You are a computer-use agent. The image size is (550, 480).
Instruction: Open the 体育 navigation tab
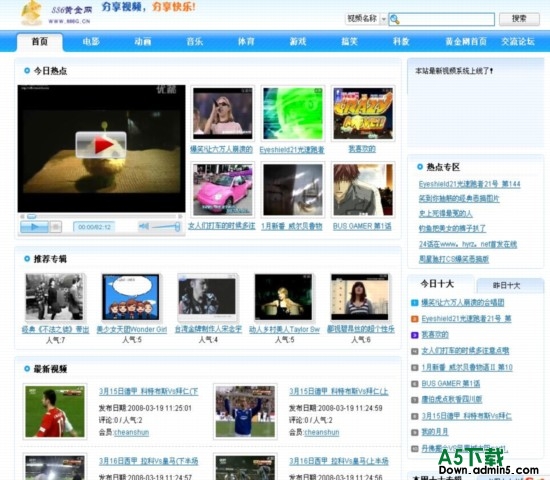tap(246, 42)
